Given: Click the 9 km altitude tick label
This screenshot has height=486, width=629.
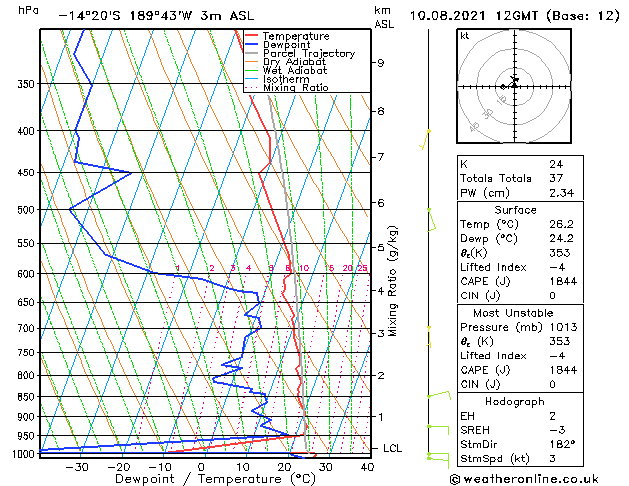Looking at the screenshot, I should 380,63.
